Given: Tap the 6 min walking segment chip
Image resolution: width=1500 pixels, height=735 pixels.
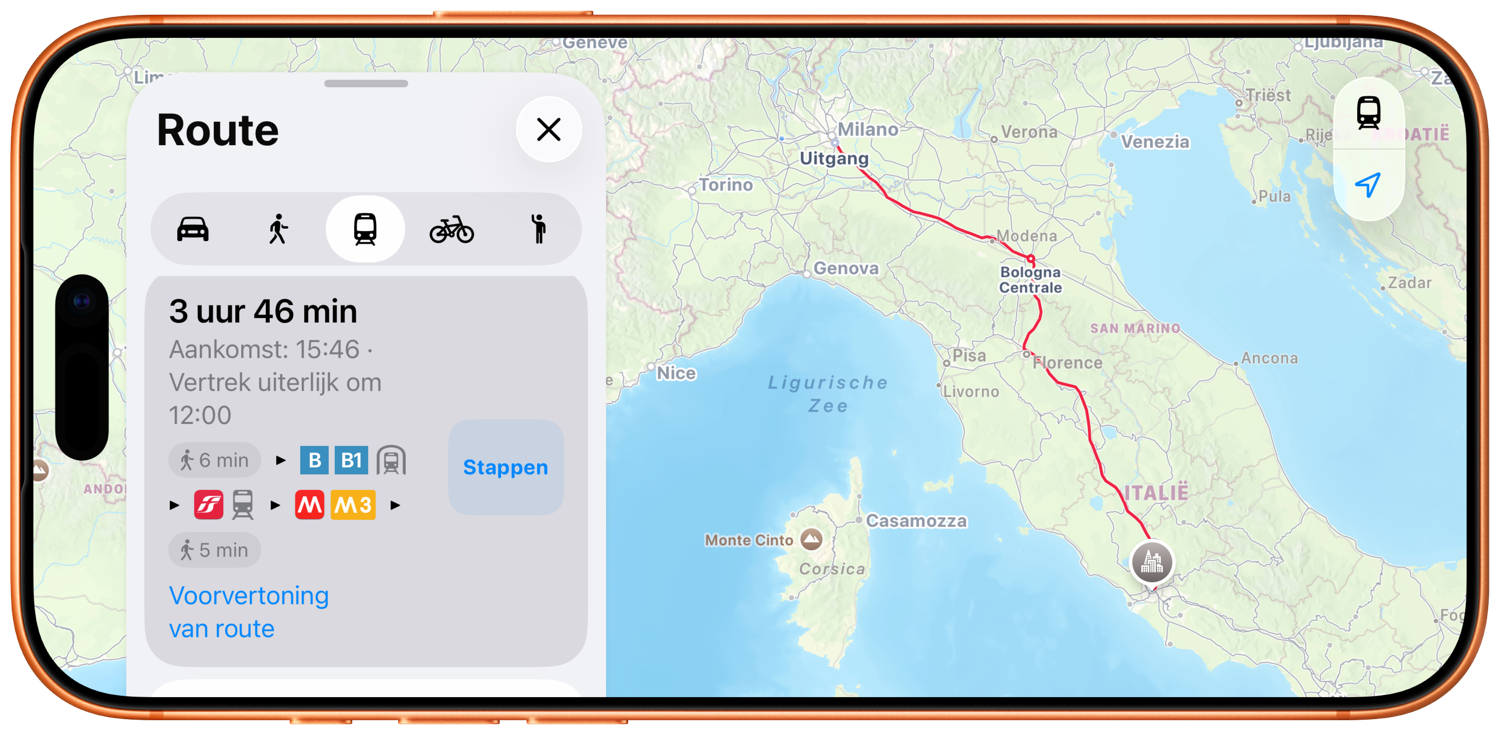Looking at the screenshot, I should click(x=215, y=460).
